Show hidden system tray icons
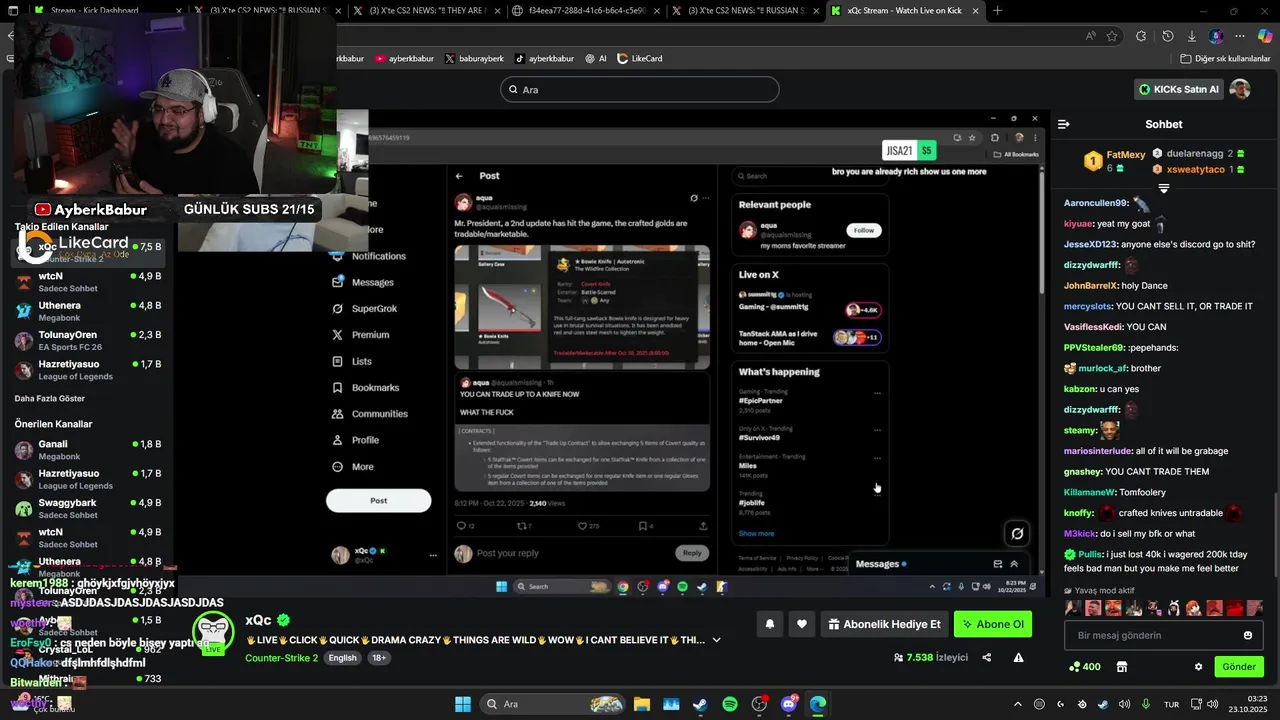 coord(1018,704)
